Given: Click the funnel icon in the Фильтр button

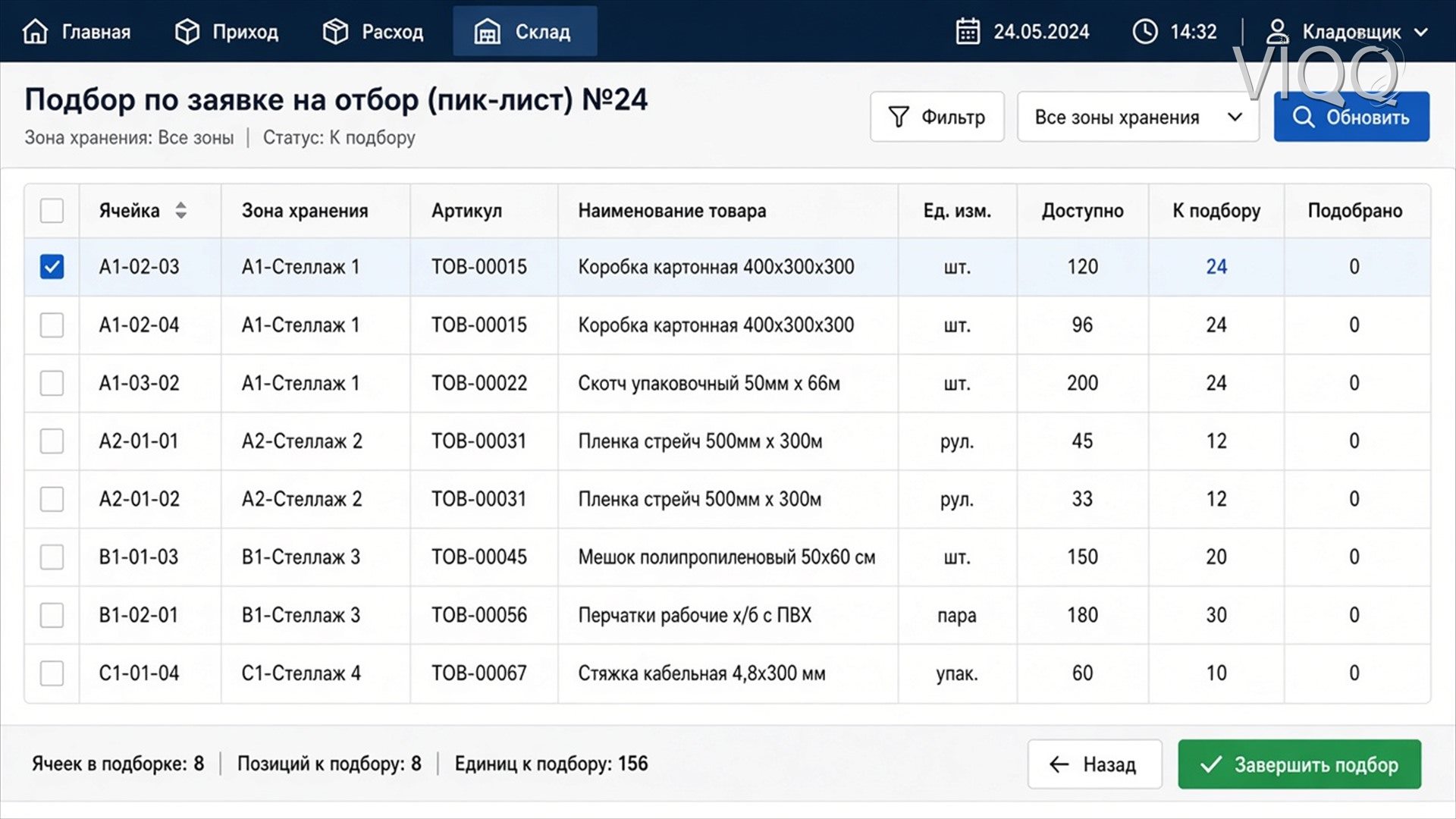Looking at the screenshot, I should [x=899, y=117].
